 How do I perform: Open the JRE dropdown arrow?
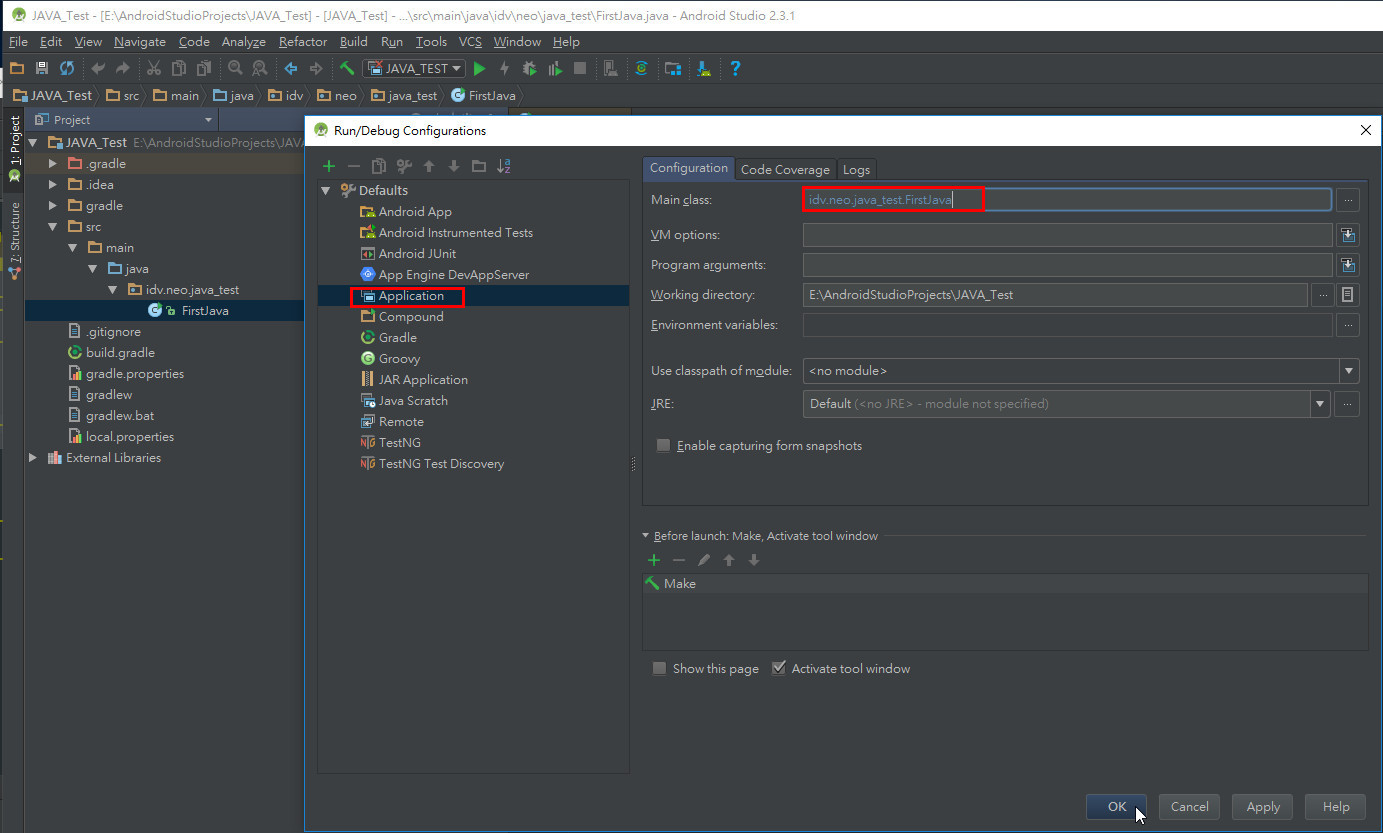click(x=1321, y=404)
